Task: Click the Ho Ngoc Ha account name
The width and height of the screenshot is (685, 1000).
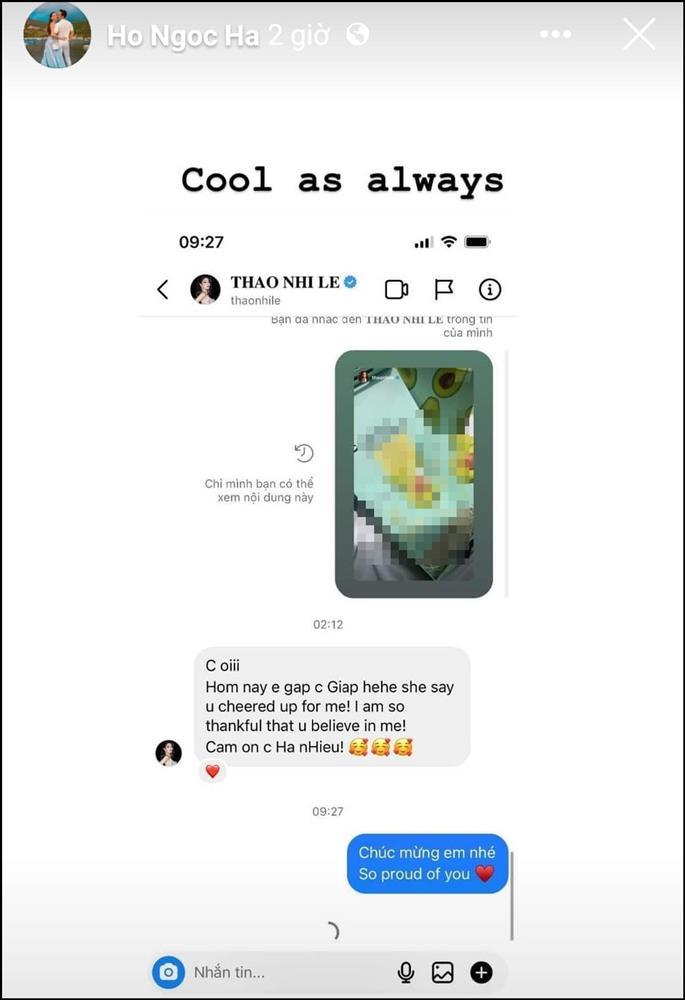Action: coord(182,36)
